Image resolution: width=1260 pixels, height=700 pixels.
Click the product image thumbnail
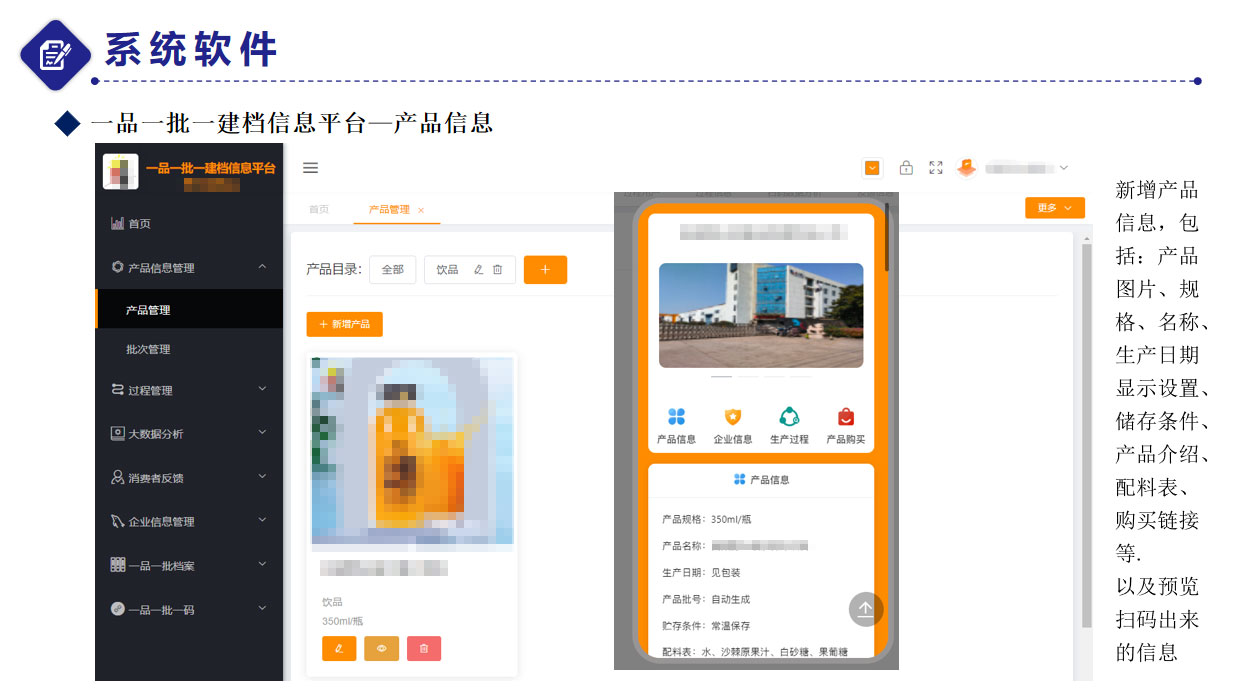(x=412, y=451)
